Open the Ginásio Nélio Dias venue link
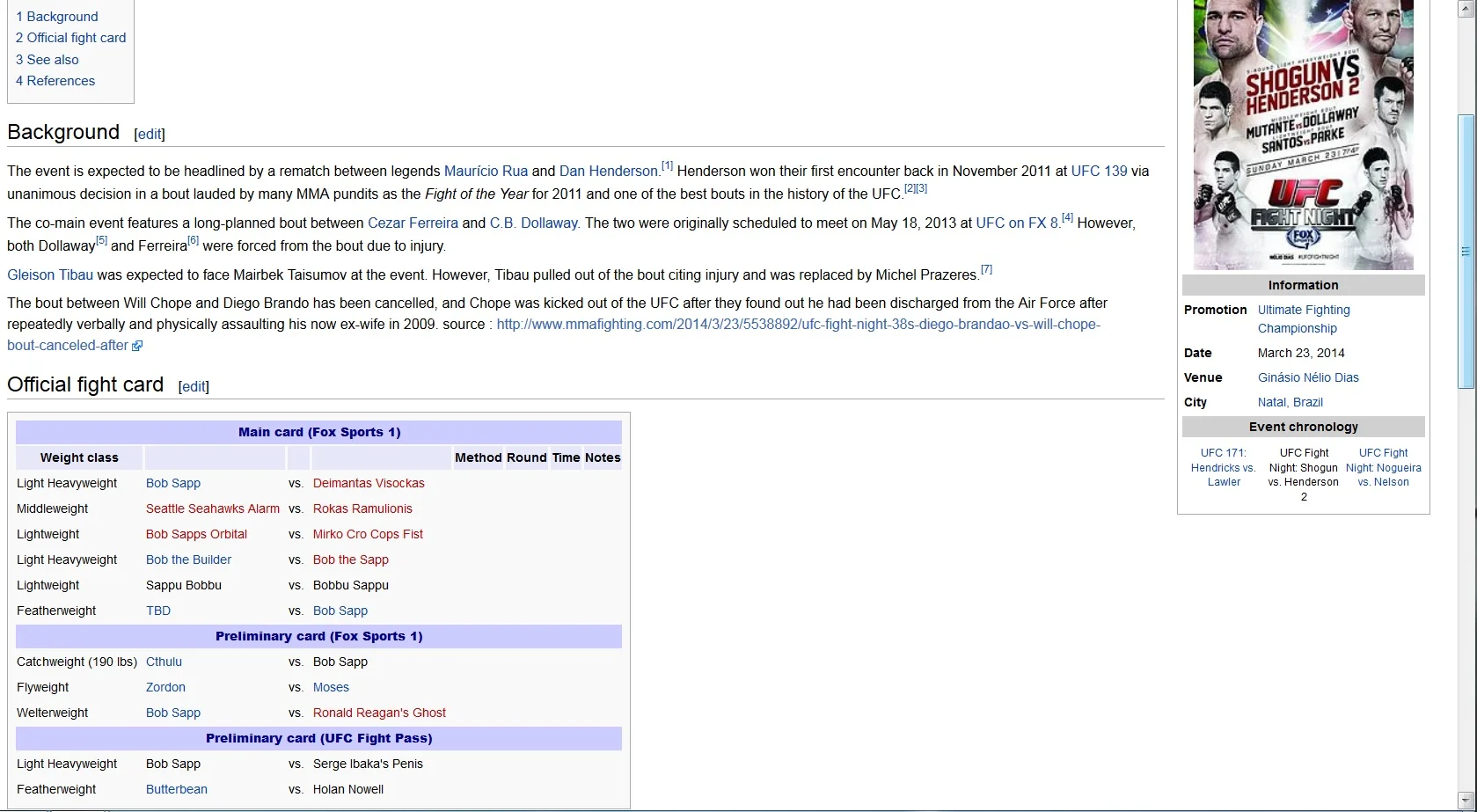This screenshot has height=812, width=1477. 1307,377
